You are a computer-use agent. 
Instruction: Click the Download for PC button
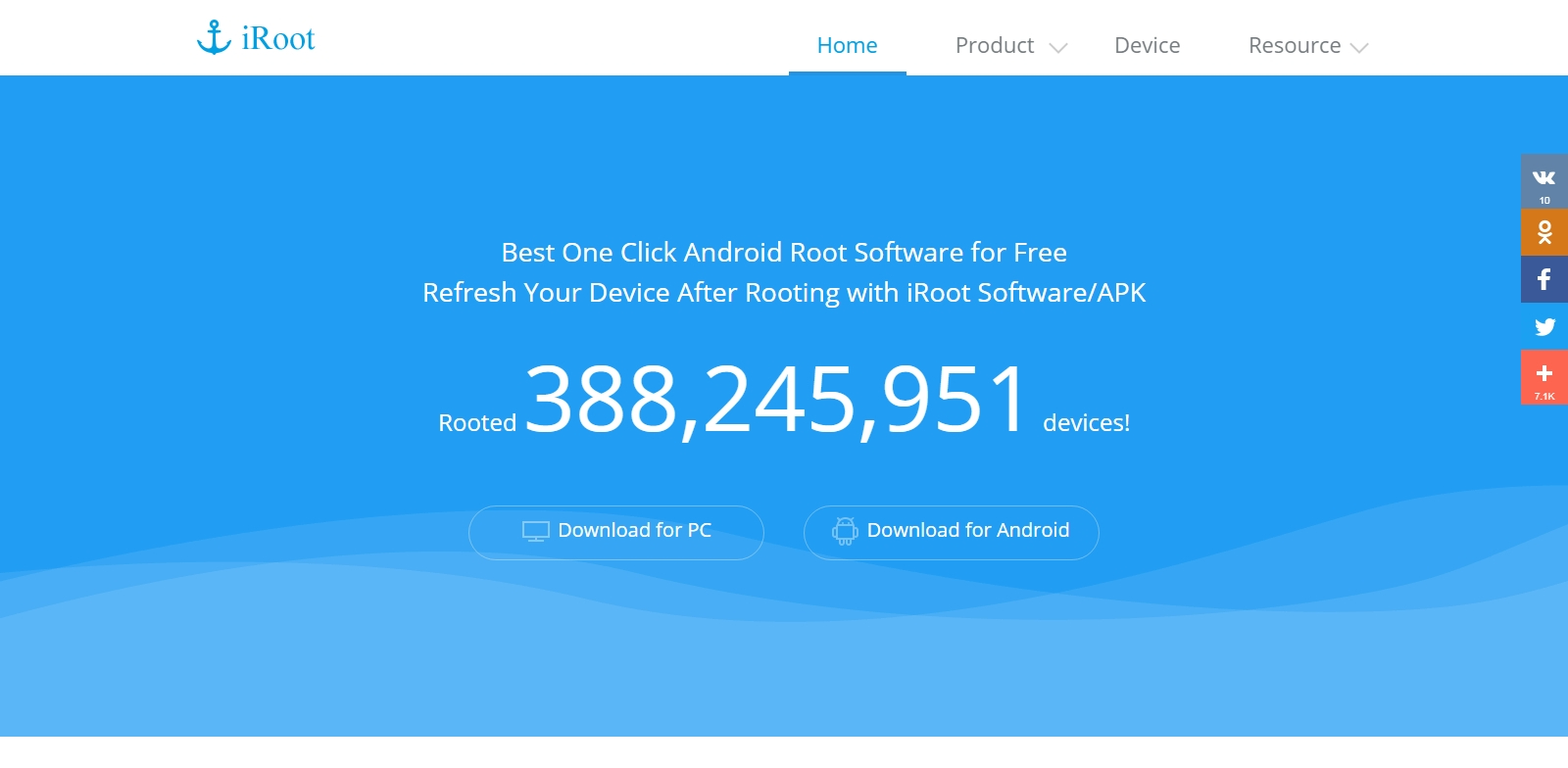[x=616, y=533]
